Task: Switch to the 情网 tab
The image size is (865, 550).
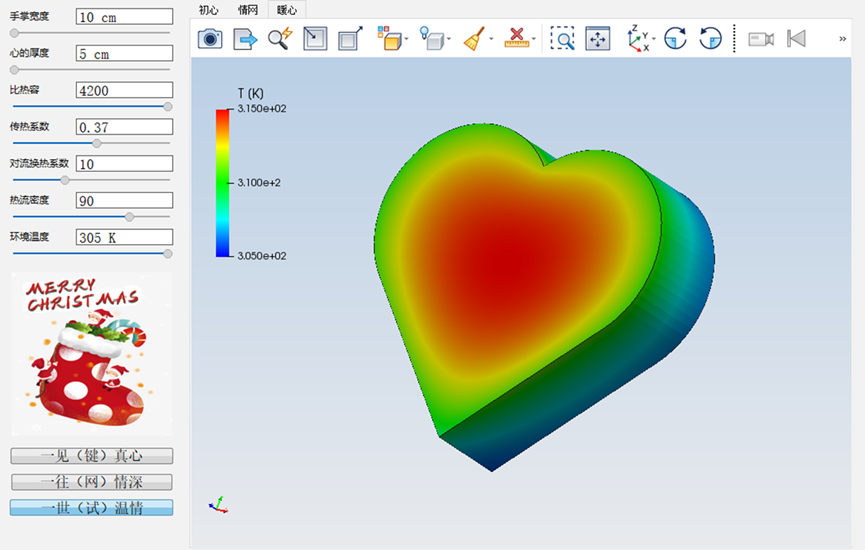Action: tap(247, 9)
